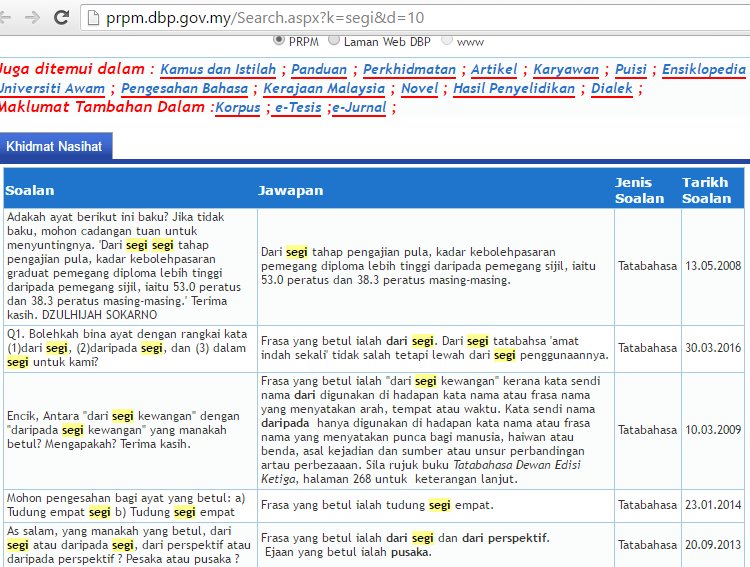Click the Tarikh Soalan column header

click(x=713, y=190)
